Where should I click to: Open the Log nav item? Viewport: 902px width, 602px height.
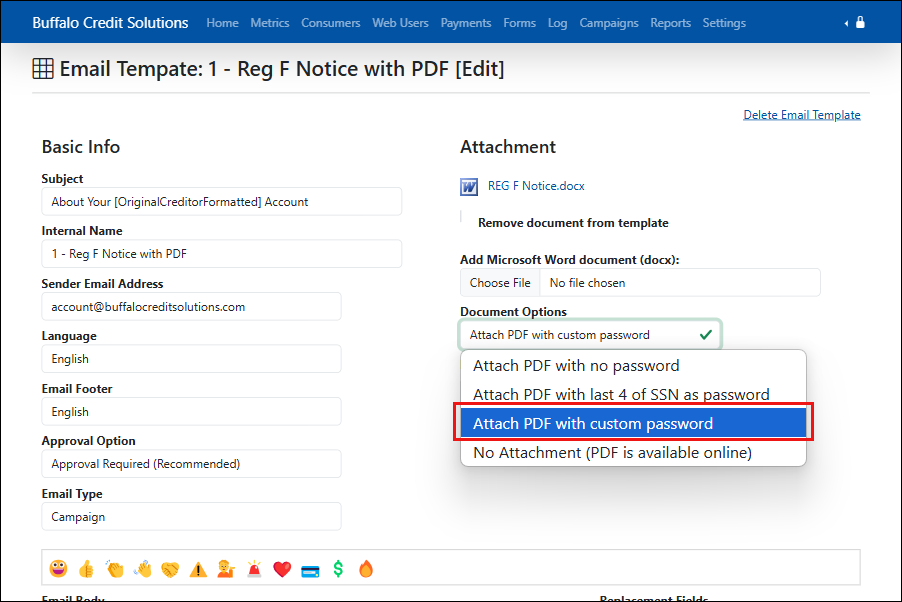pos(557,23)
